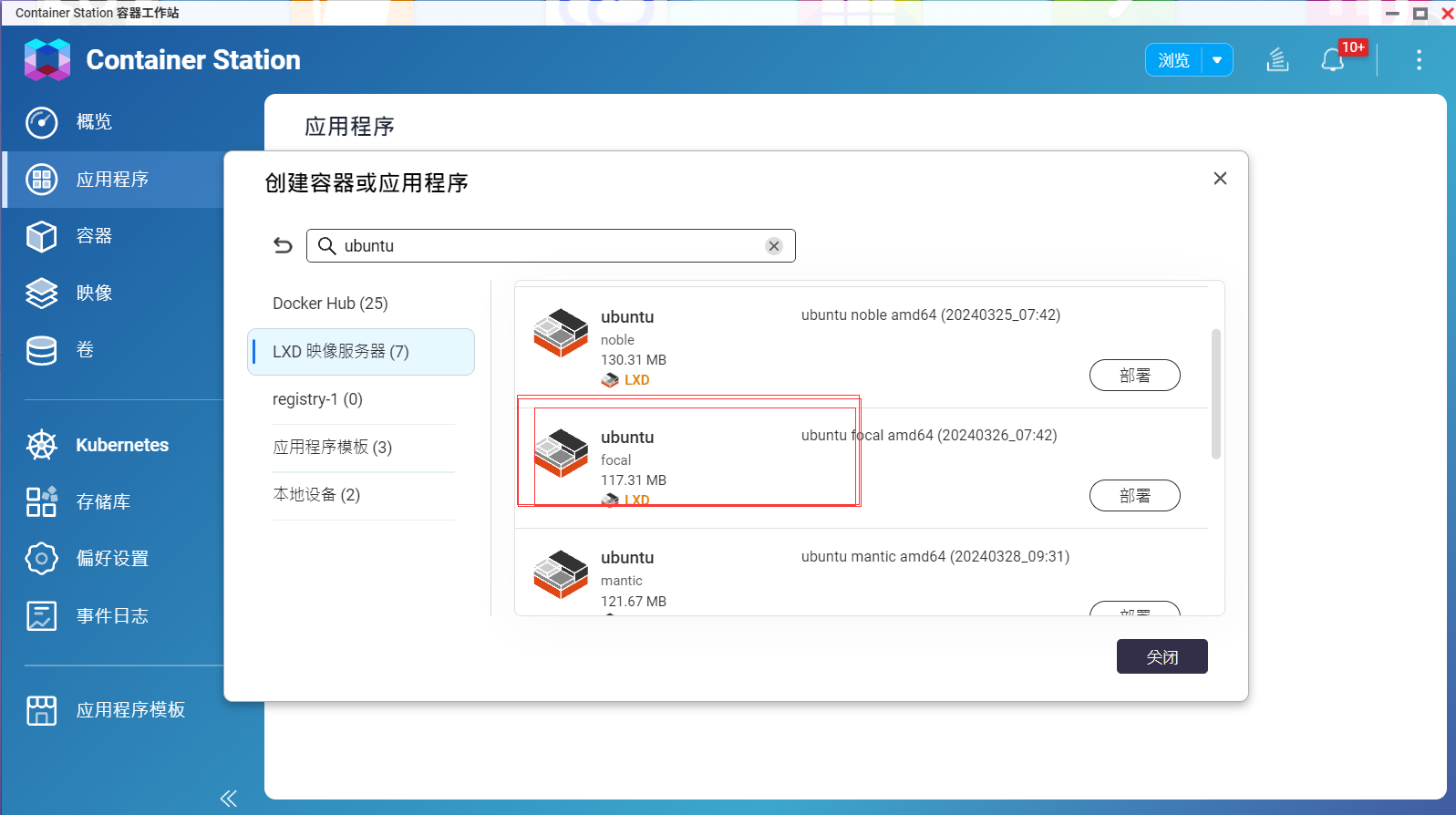Deploy the ubuntu focal image
This screenshot has width=1456, height=815.
(1134, 496)
